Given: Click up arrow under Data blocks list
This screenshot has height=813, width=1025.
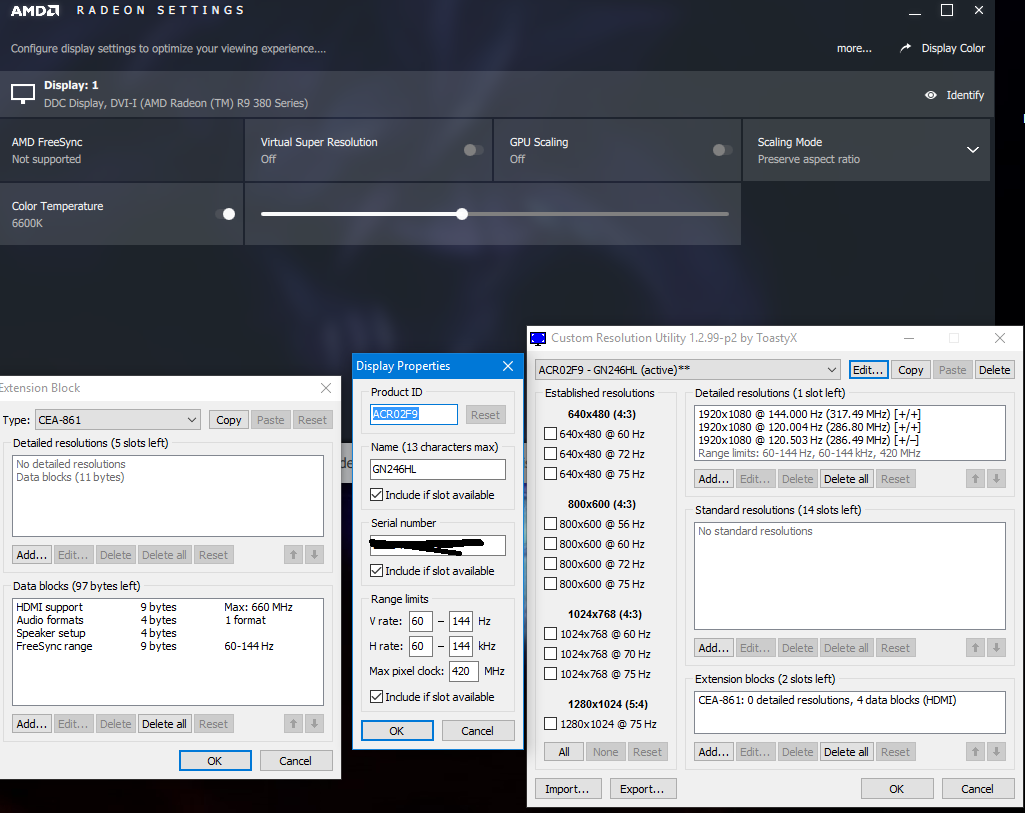Looking at the screenshot, I should (294, 724).
